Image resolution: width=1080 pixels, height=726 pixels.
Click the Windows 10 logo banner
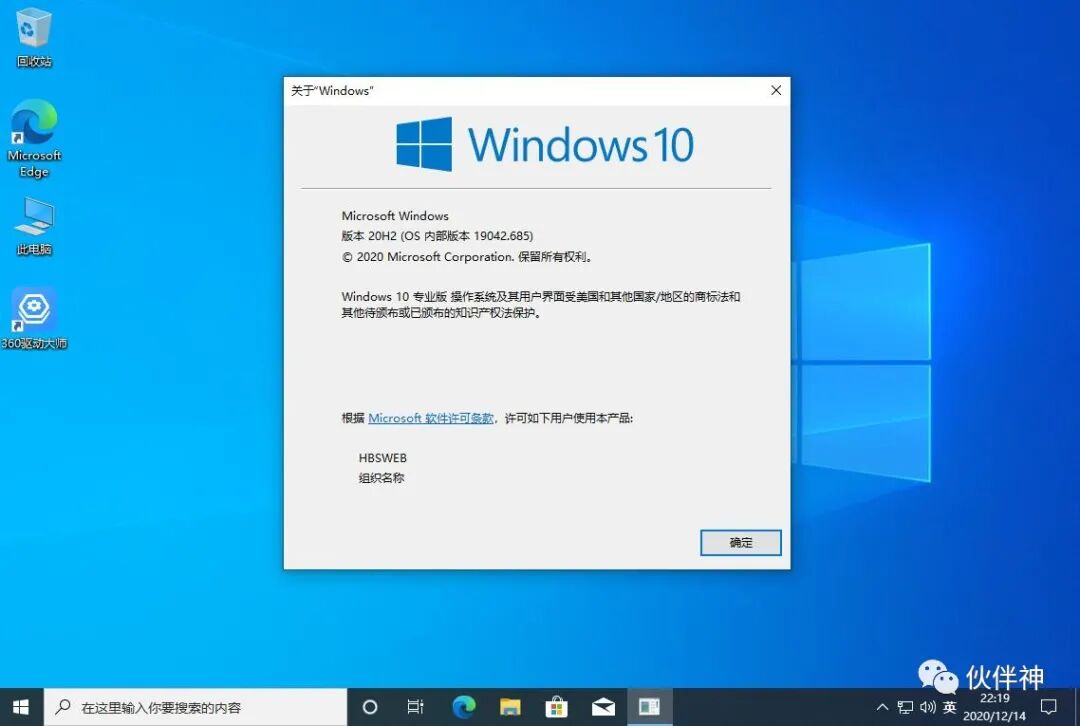coord(545,144)
